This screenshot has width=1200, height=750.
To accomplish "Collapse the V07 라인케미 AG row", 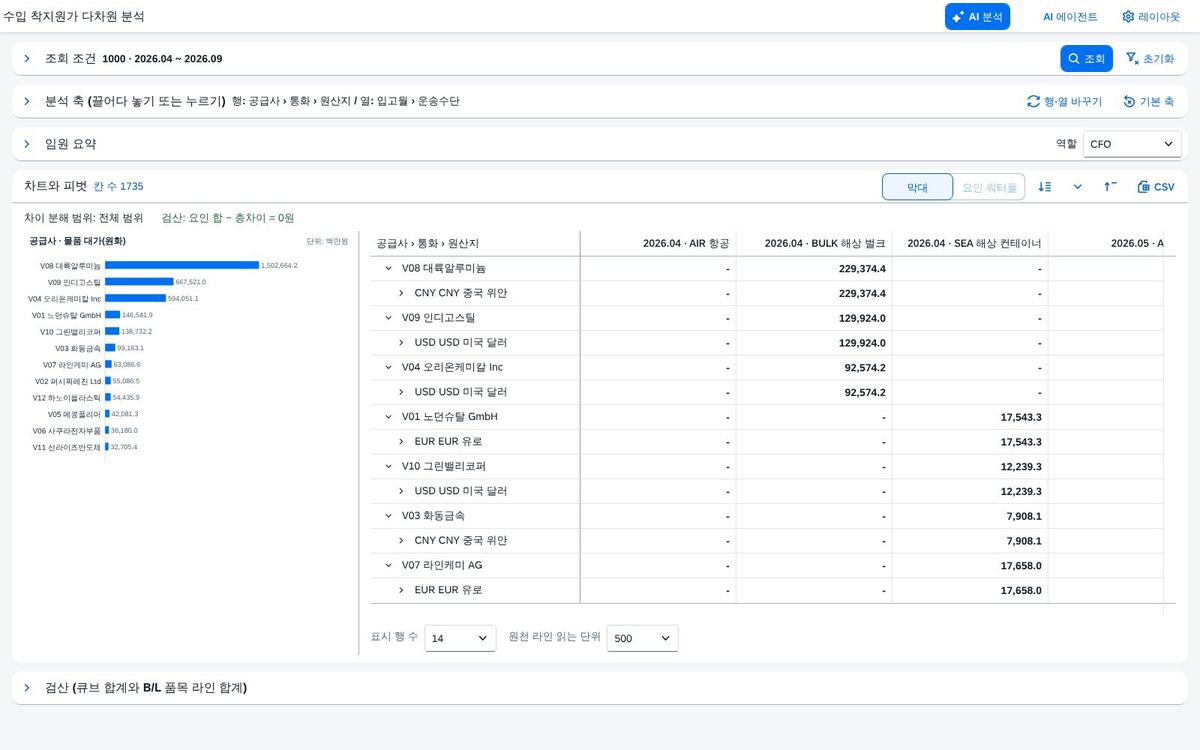I will (x=389, y=565).
